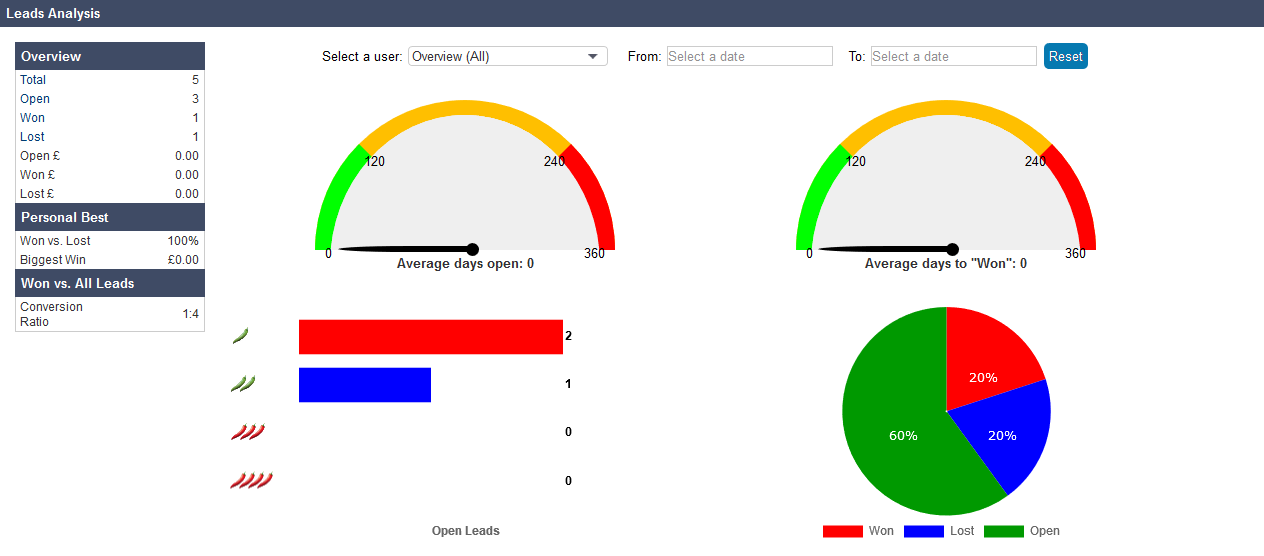Click the From date input field
Image resolution: width=1264 pixels, height=556 pixels.
[x=749, y=57]
